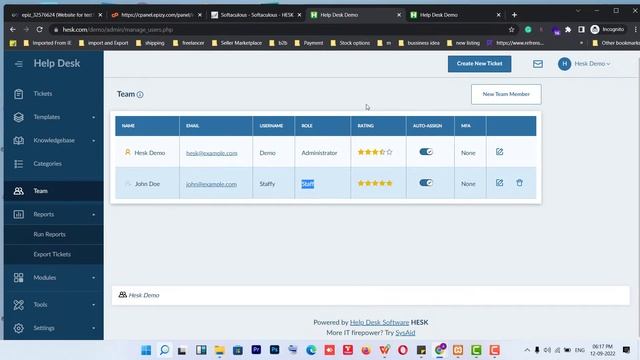Click the address bar URL
The width and height of the screenshot is (640, 360).
pos(118,29)
